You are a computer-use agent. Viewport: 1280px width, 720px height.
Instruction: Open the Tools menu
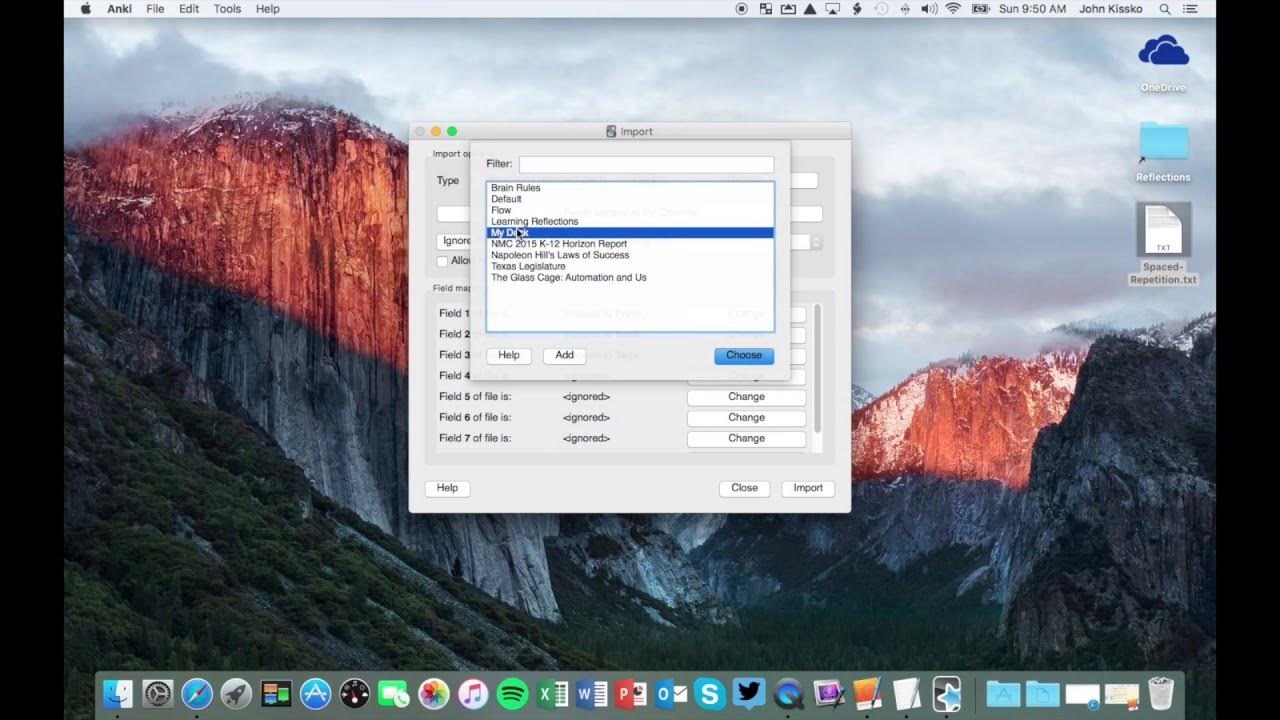point(227,9)
